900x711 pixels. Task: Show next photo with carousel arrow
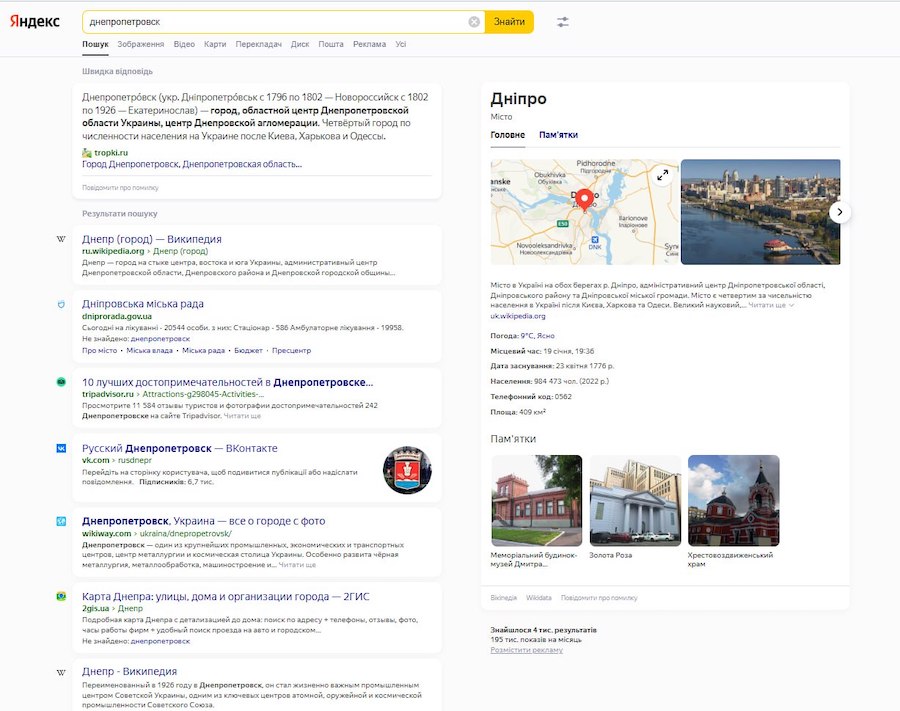tap(840, 212)
